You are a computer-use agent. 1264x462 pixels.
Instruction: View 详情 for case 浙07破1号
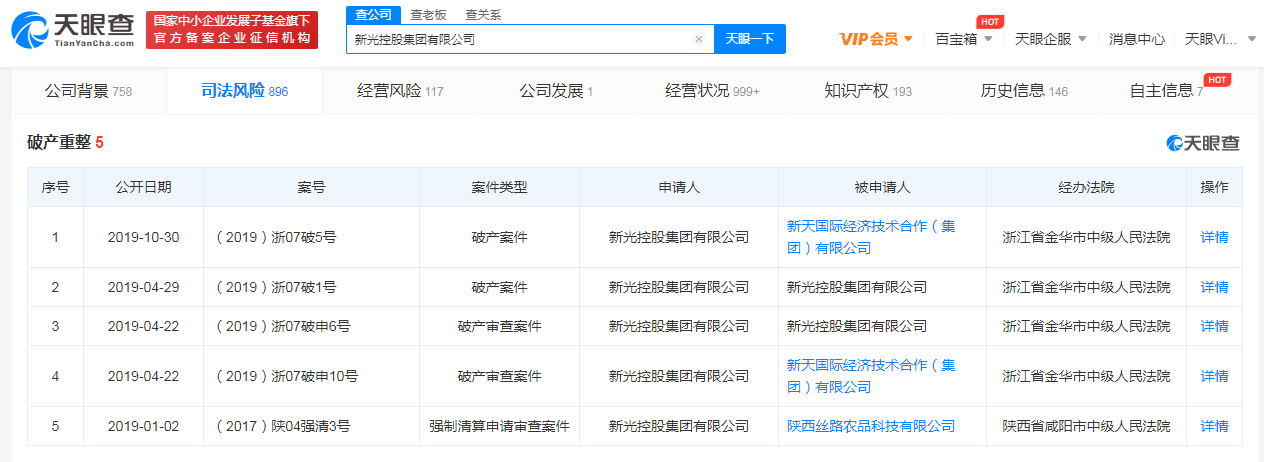pos(1214,287)
